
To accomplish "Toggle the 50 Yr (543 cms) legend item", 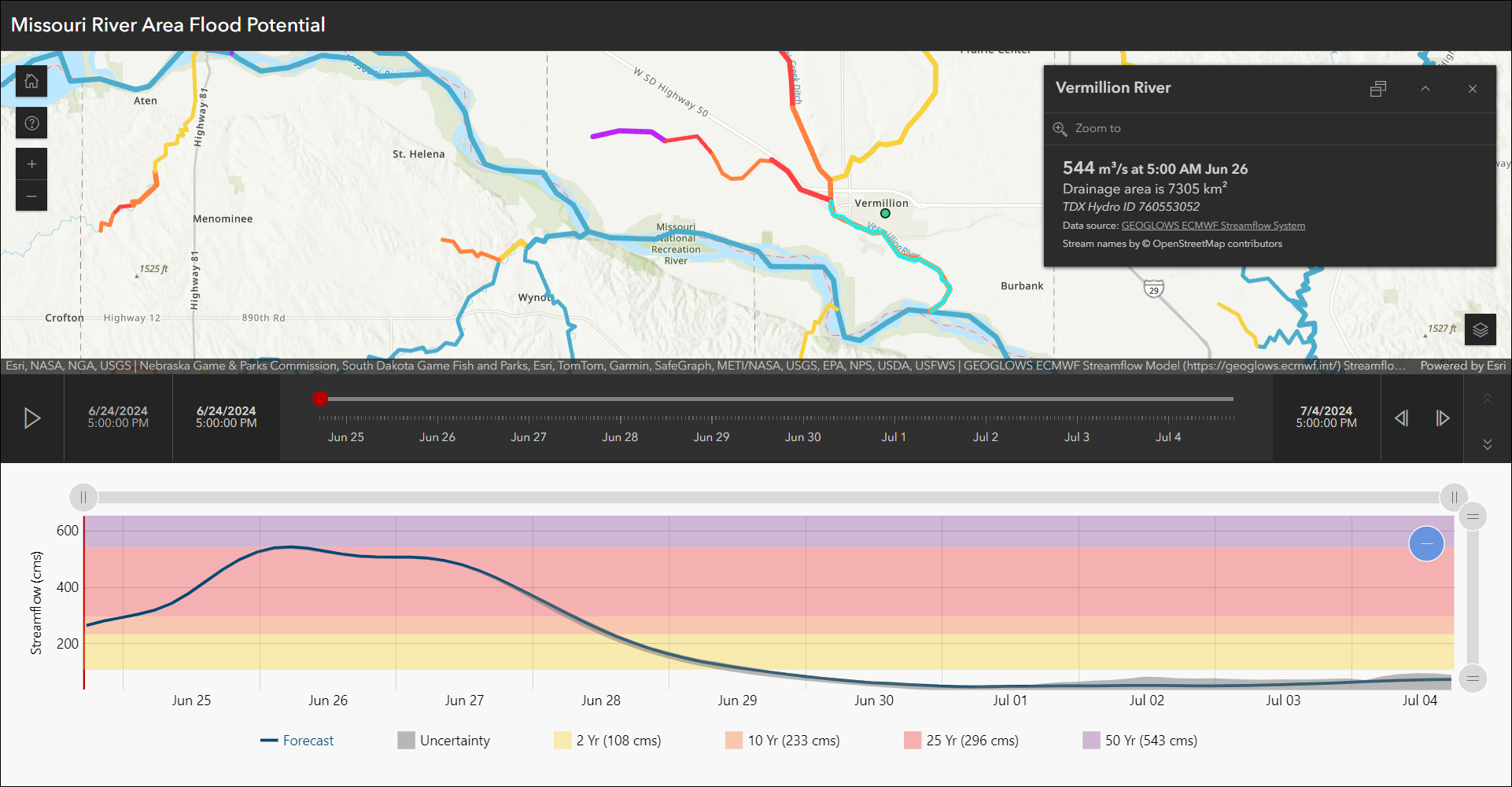I will point(1140,741).
